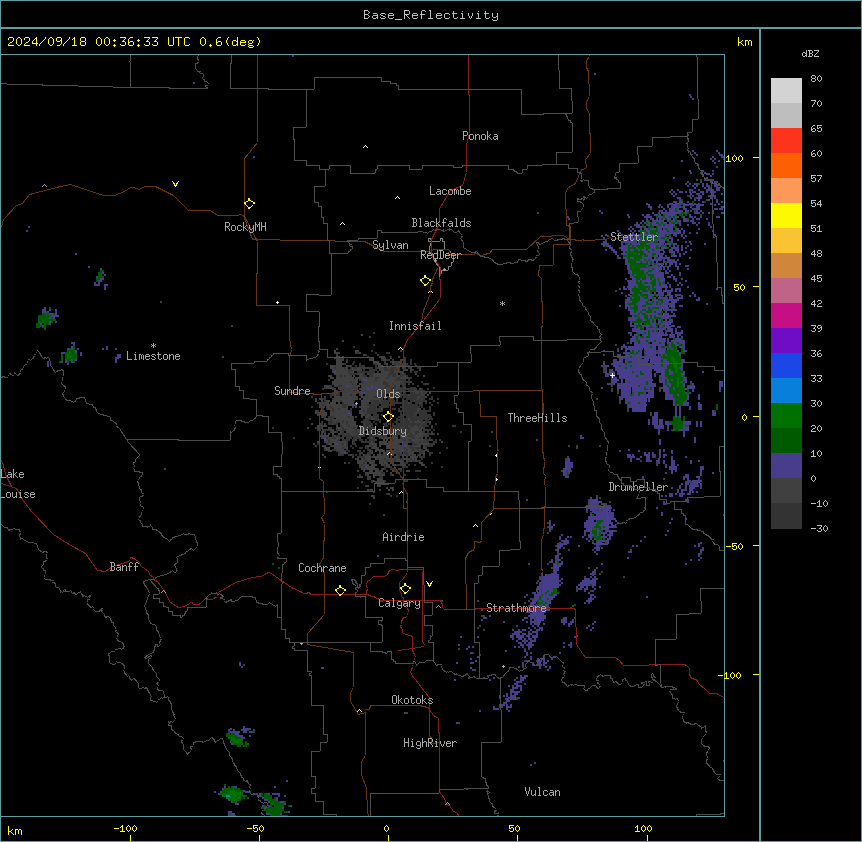Click the Sylvan label

[x=390, y=245]
